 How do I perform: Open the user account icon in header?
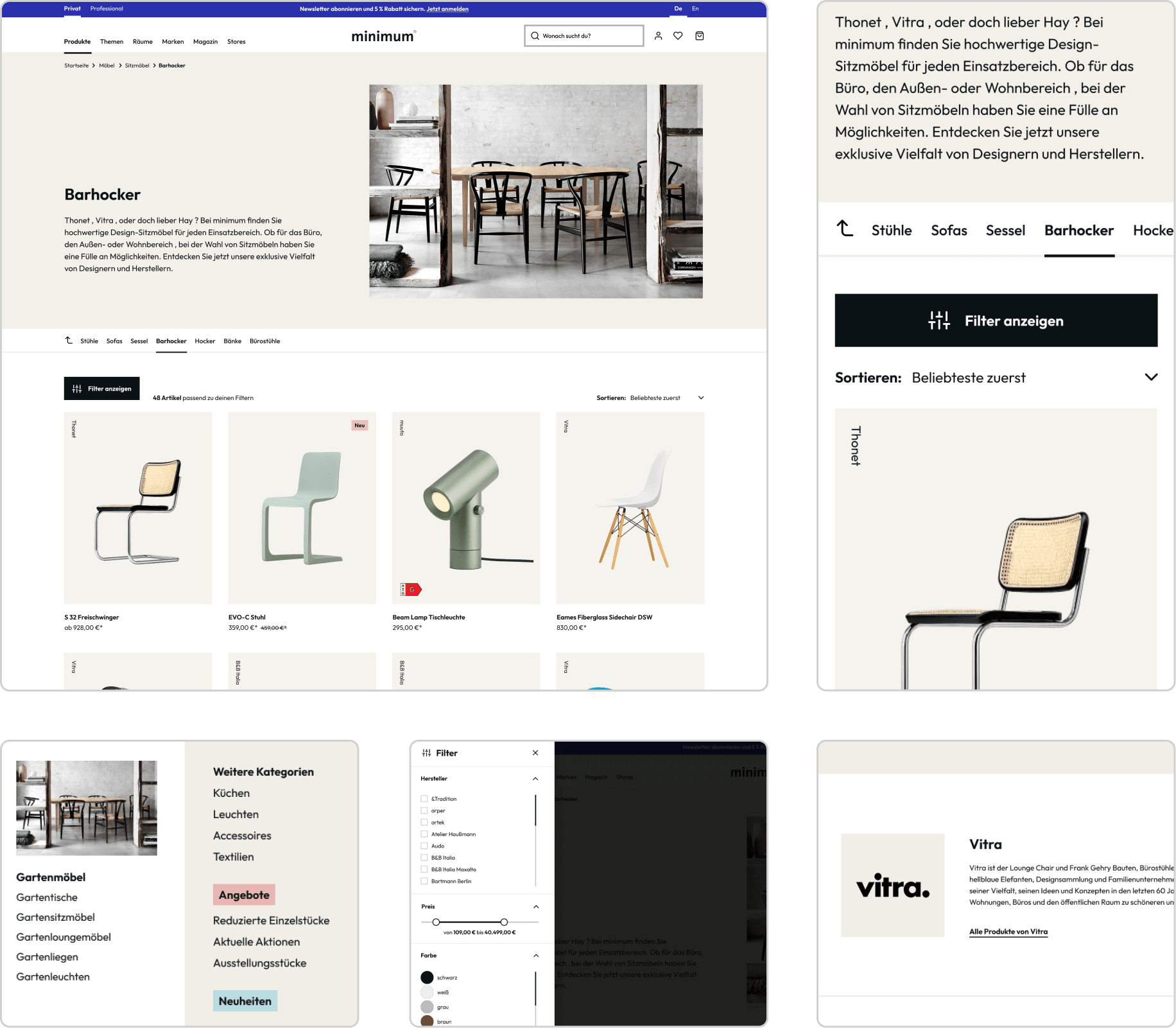pyautogui.click(x=658, y=36)
